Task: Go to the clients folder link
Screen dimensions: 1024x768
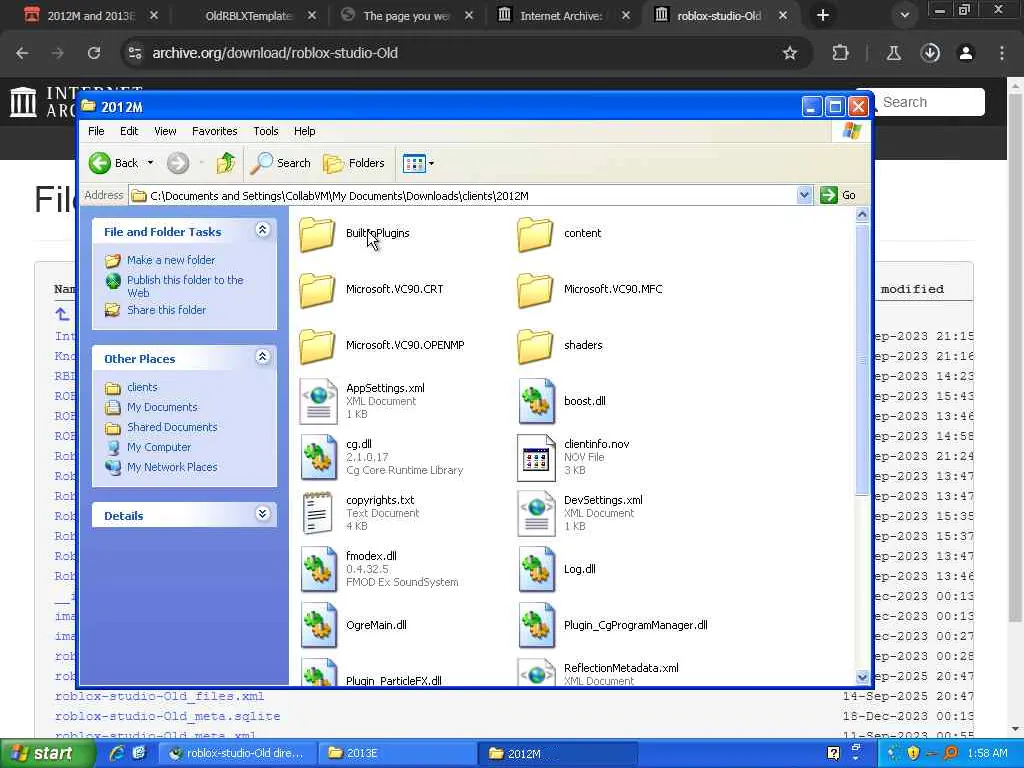Action: (x=142, y=387)
